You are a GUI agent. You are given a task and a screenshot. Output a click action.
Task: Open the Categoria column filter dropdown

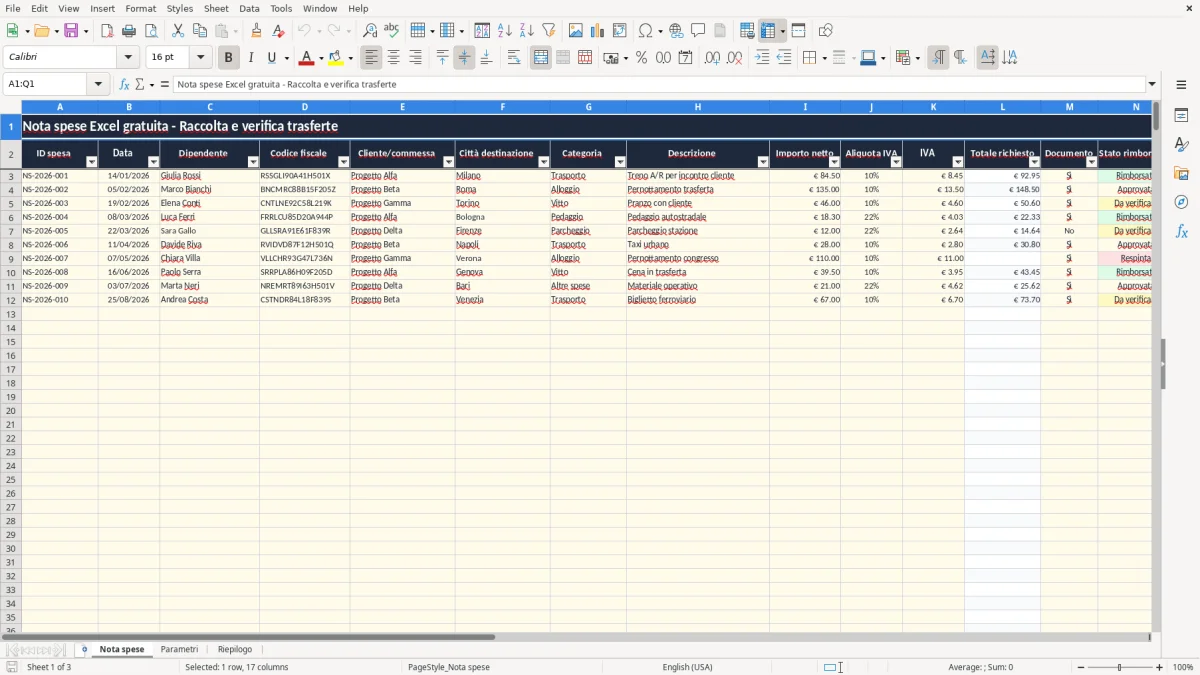619,161
